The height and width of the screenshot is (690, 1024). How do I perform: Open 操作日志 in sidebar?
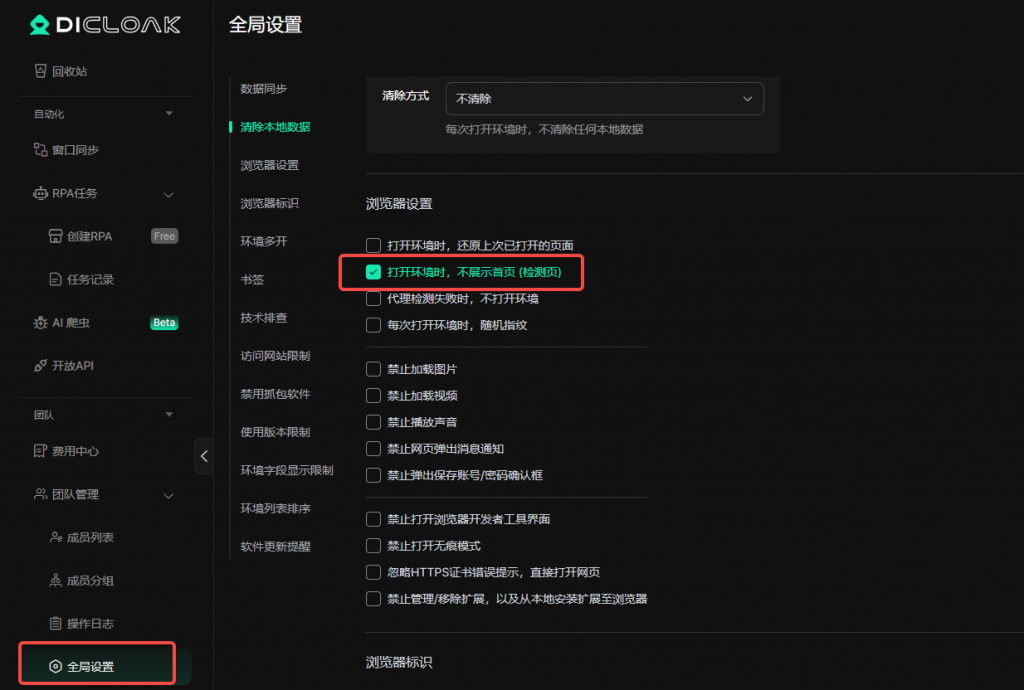coord(90,624)
